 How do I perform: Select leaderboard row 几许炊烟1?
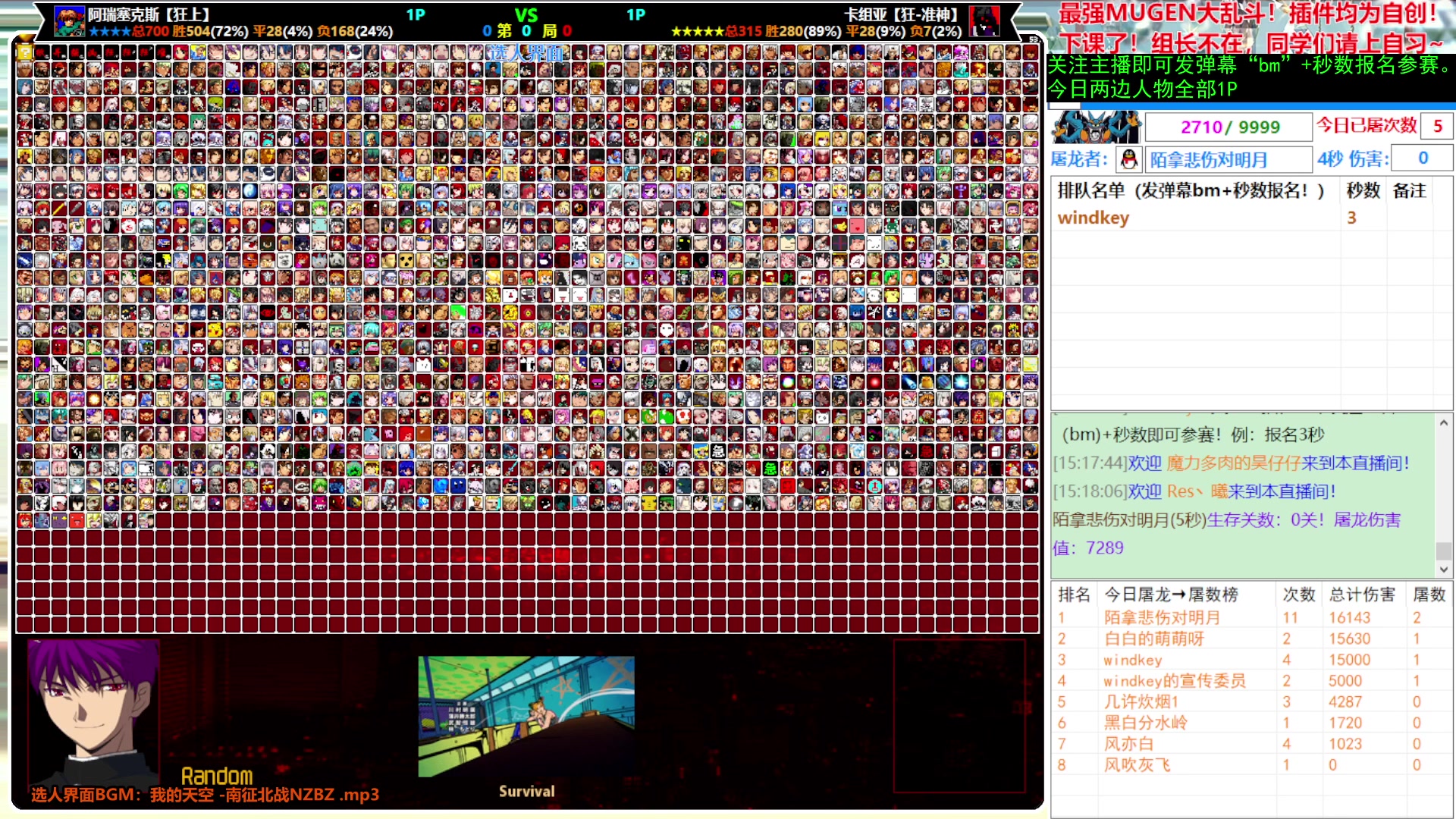click(x=1251, y=701)
